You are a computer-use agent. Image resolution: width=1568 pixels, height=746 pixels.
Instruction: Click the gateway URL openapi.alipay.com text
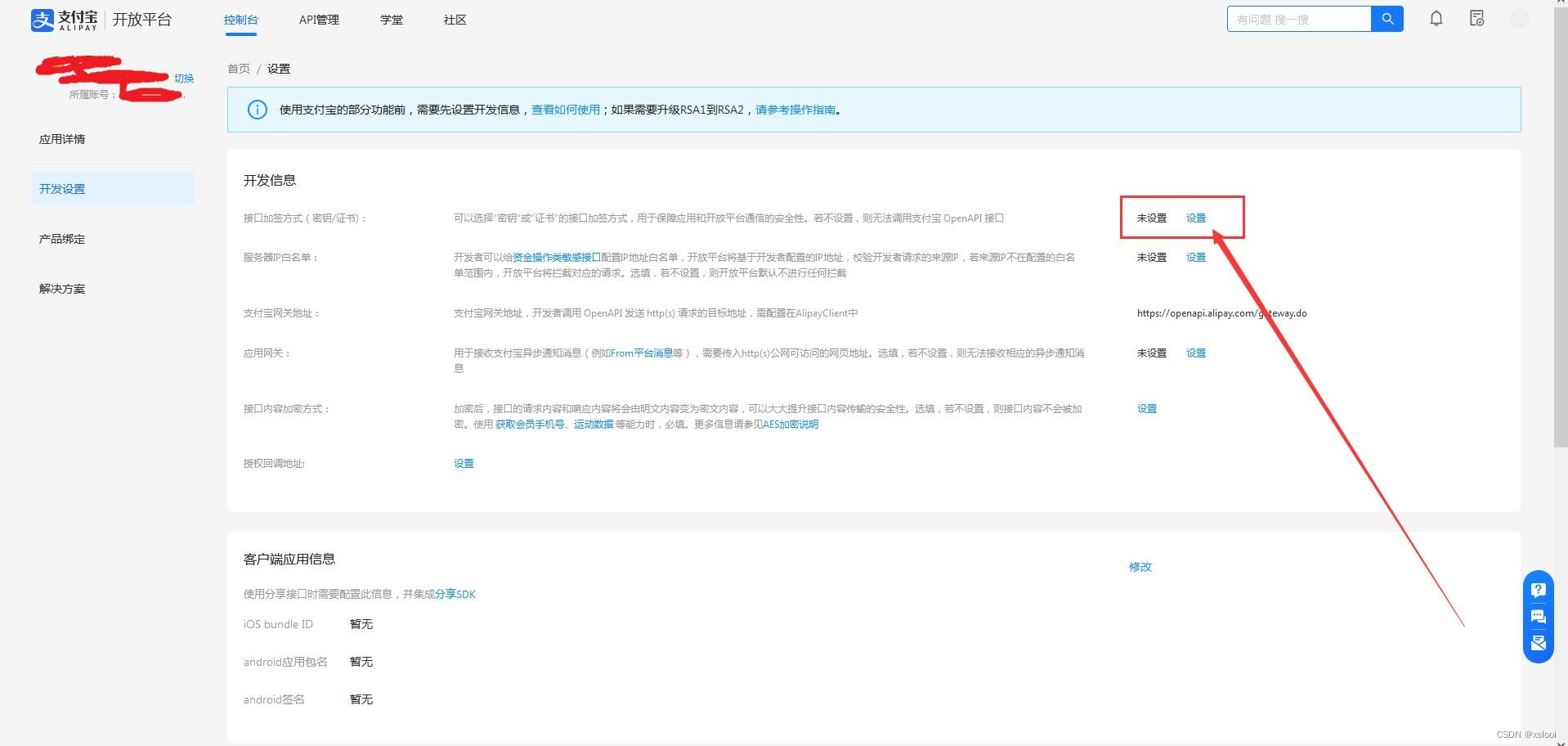pyautogui.click(x=1221, y=313)
